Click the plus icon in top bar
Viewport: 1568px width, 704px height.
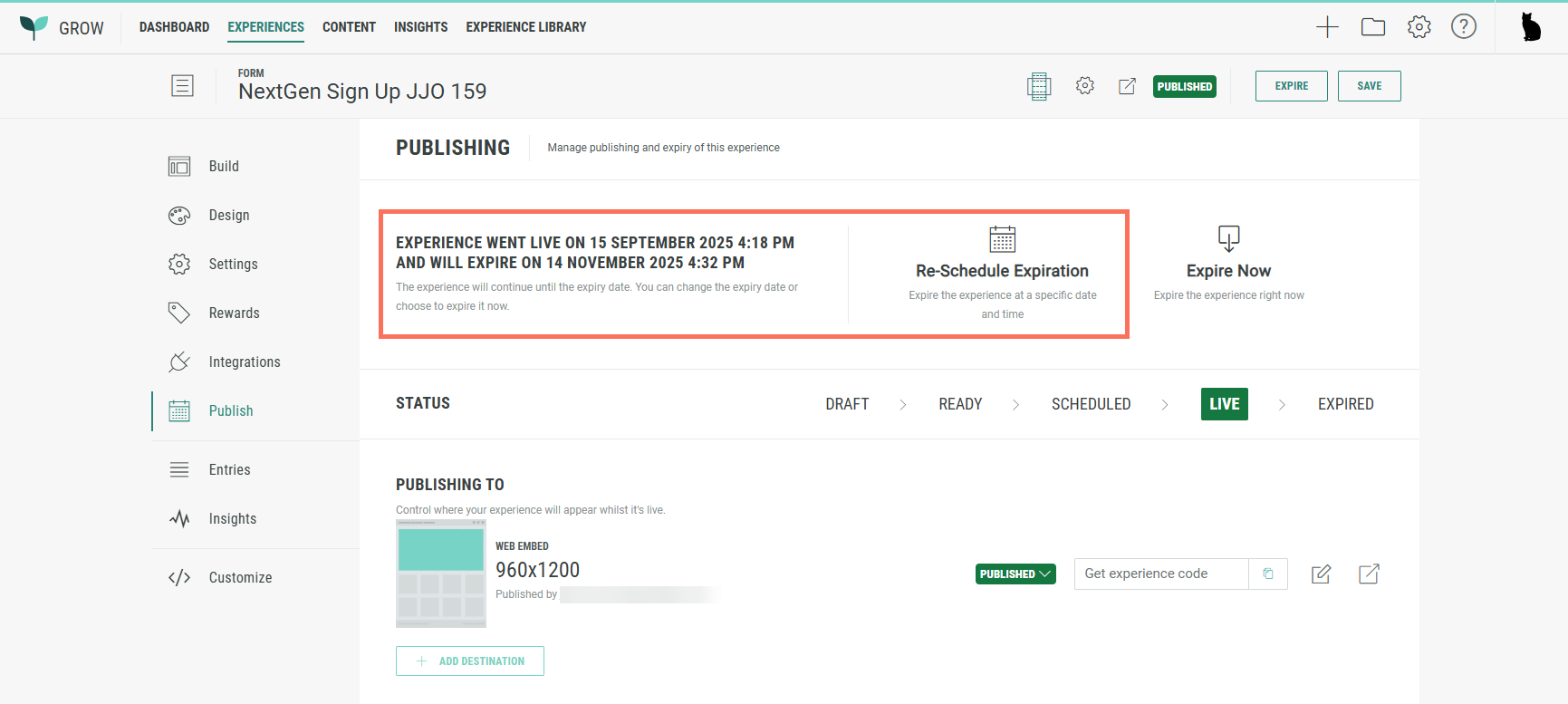pos(1327,27)
